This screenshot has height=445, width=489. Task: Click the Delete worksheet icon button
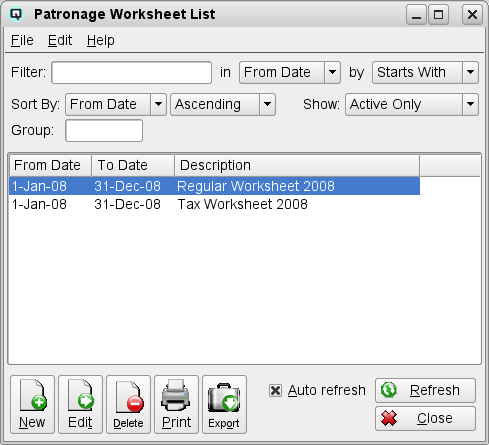128,404
